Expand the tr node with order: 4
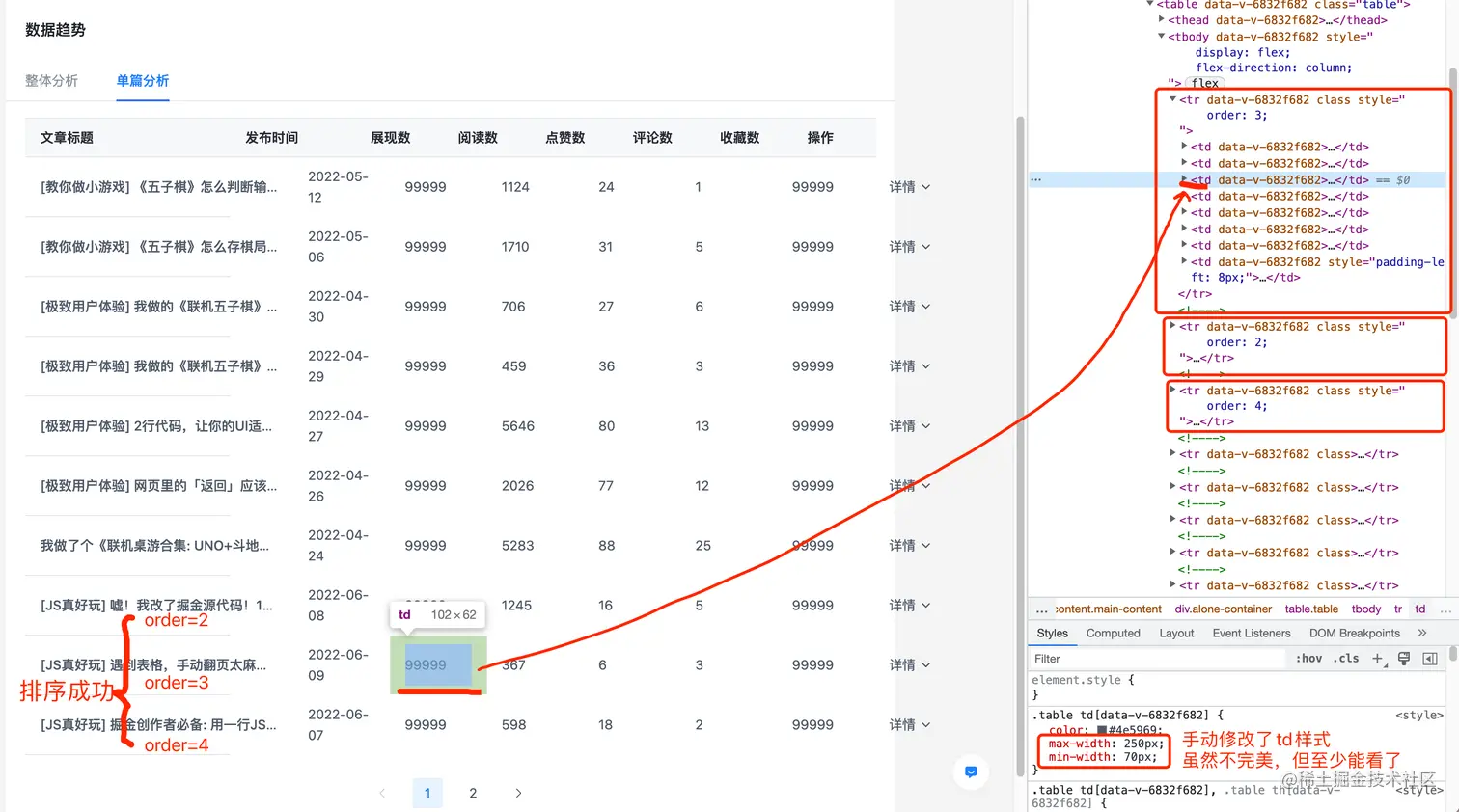 [1173, 391]
